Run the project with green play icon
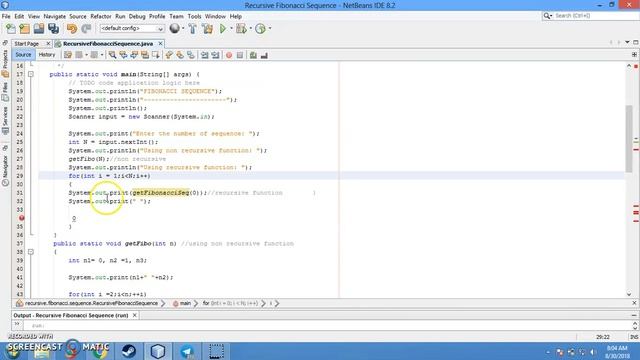This screenshot has height=360, width=640. point(223,29)
